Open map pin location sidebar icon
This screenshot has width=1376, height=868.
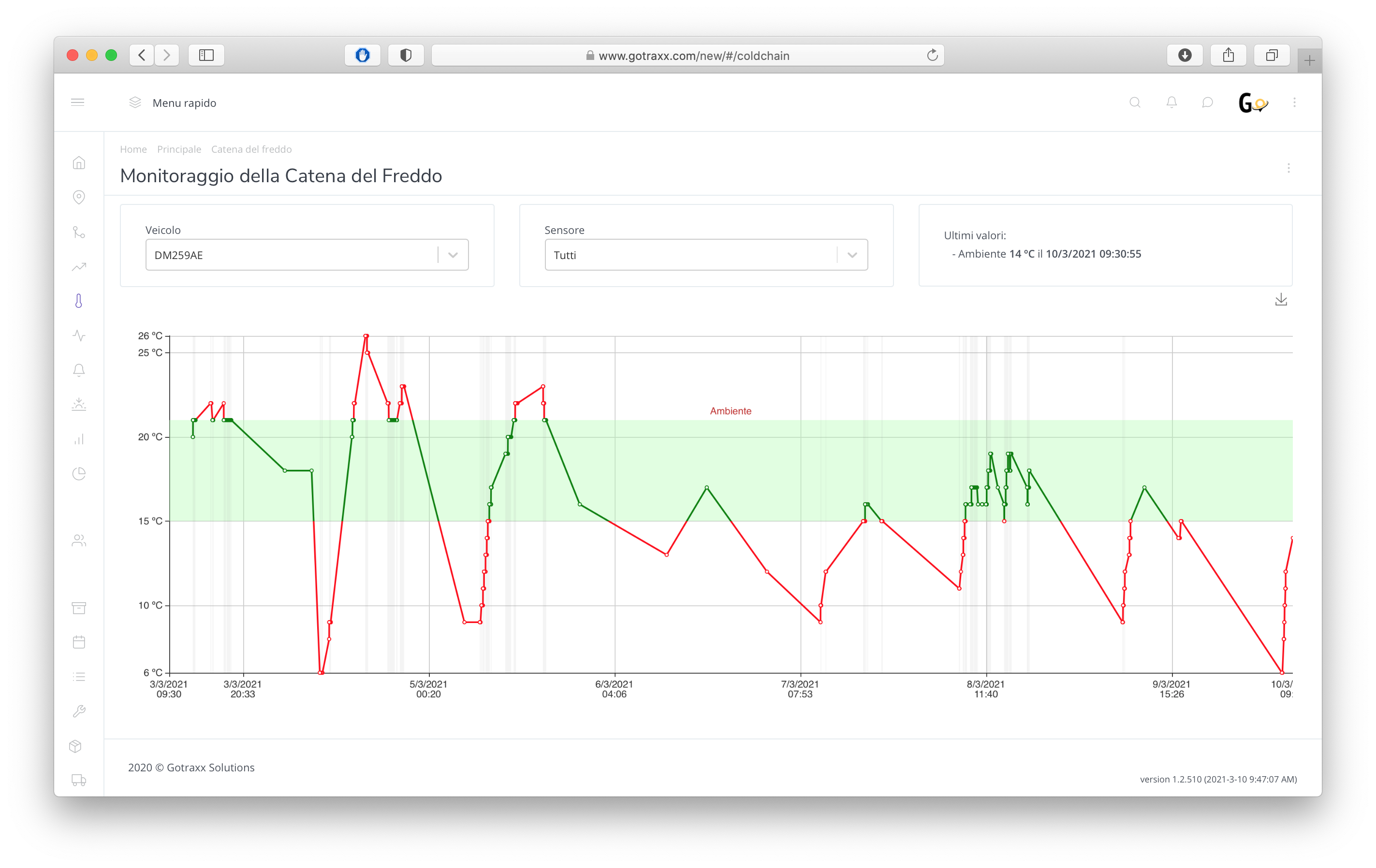[79, 197]
